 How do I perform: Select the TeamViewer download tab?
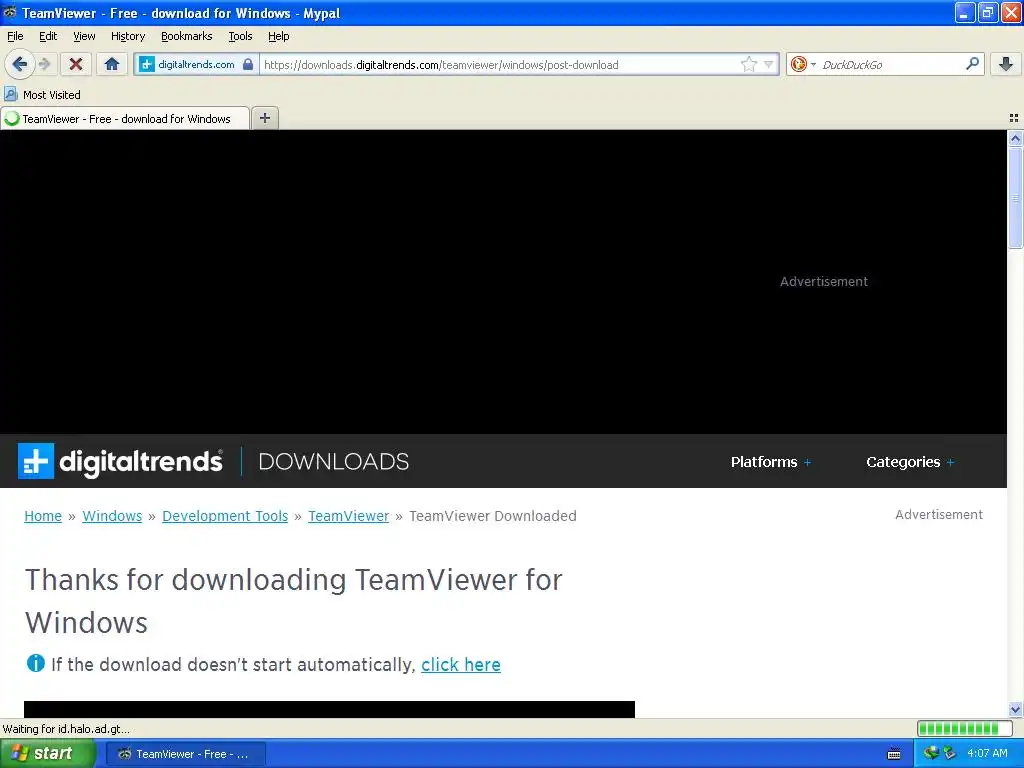[125, 119]
